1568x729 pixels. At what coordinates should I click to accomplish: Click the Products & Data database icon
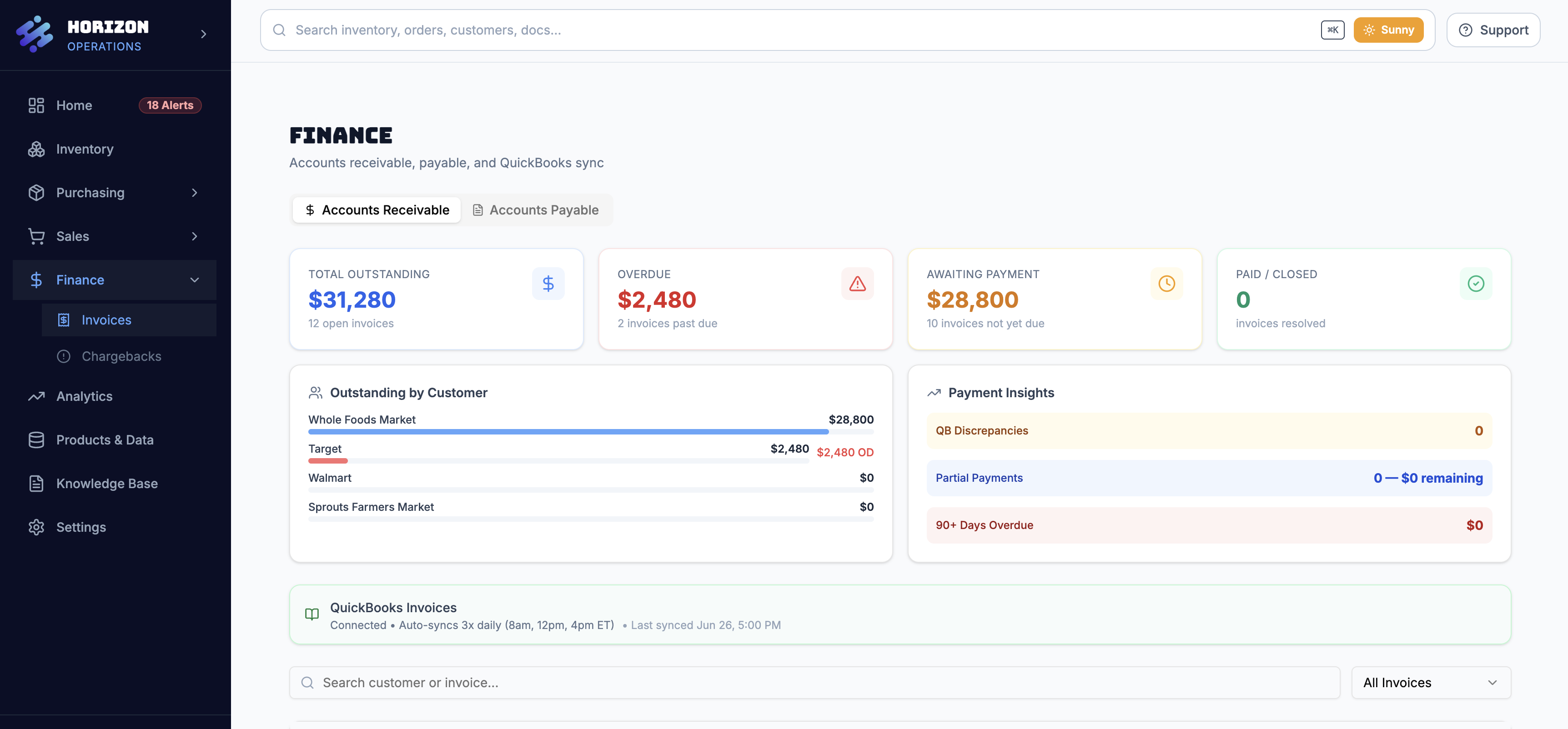[x=36, y=440]
